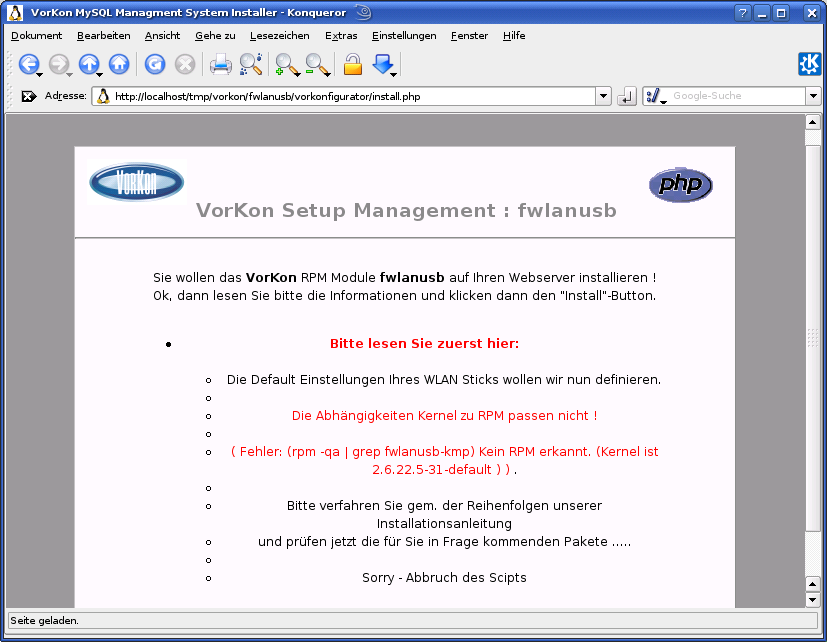Click 'Seite geladen.' status bar text
The height and width of the screenshot is (642, 827).
44,621
